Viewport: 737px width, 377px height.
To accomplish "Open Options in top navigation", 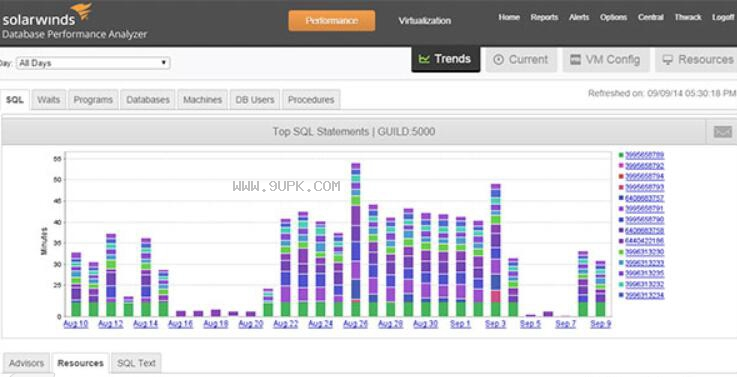I will click(x=613, y=17).
